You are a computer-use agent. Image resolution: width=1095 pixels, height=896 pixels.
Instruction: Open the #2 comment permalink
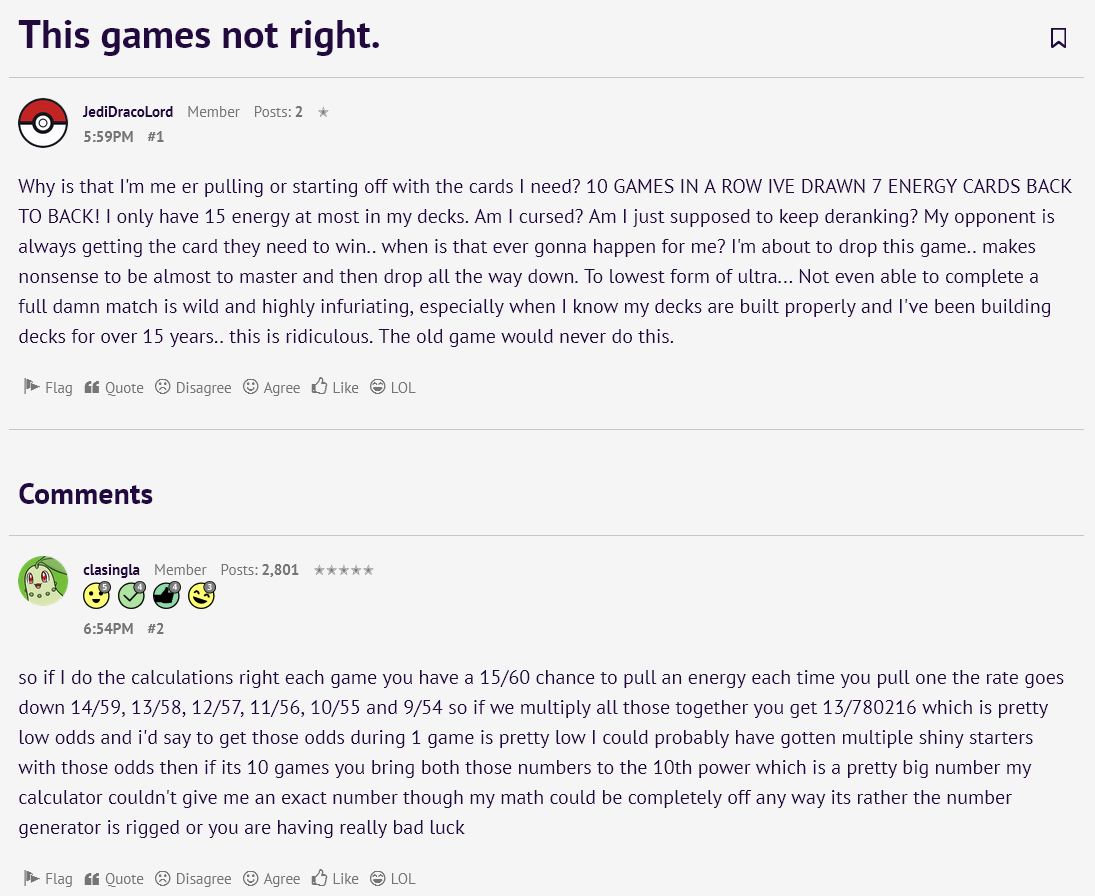click(x=156, y=629)
